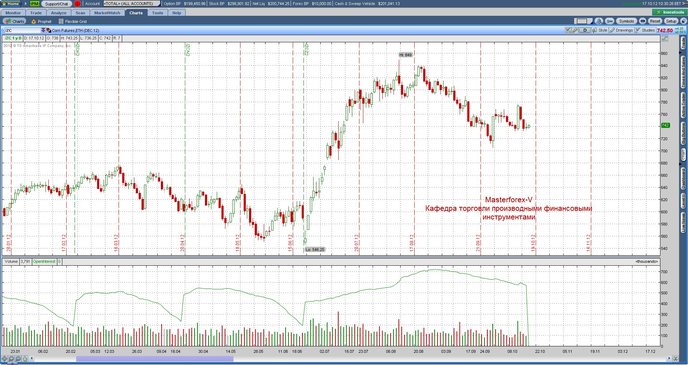Click the Setup button
The height and width of the screenshot is (365, 688).
pos(671,21)
